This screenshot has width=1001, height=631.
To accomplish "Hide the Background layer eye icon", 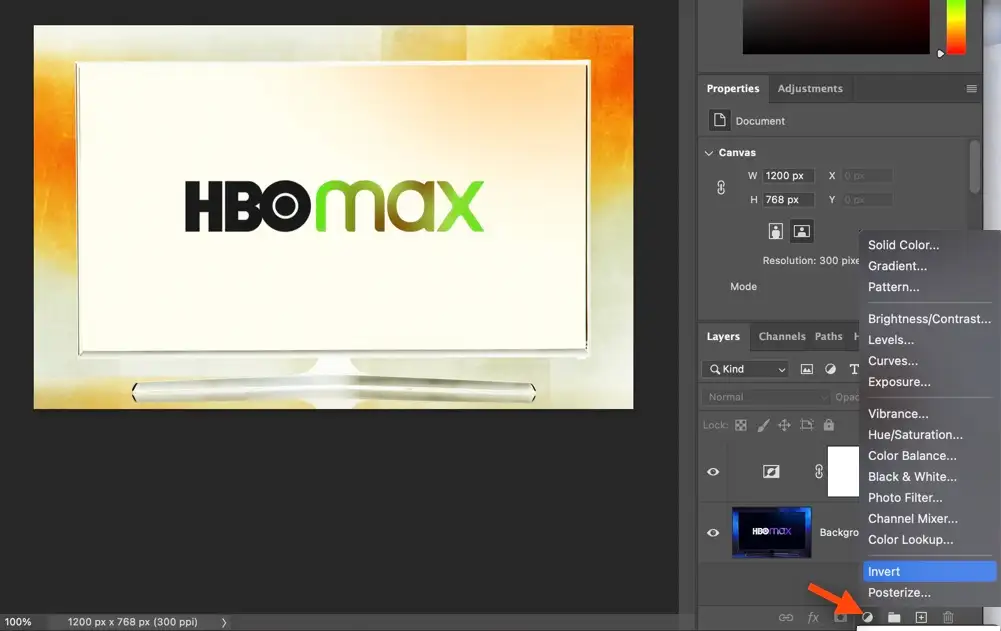I will [x=713, y=532].
